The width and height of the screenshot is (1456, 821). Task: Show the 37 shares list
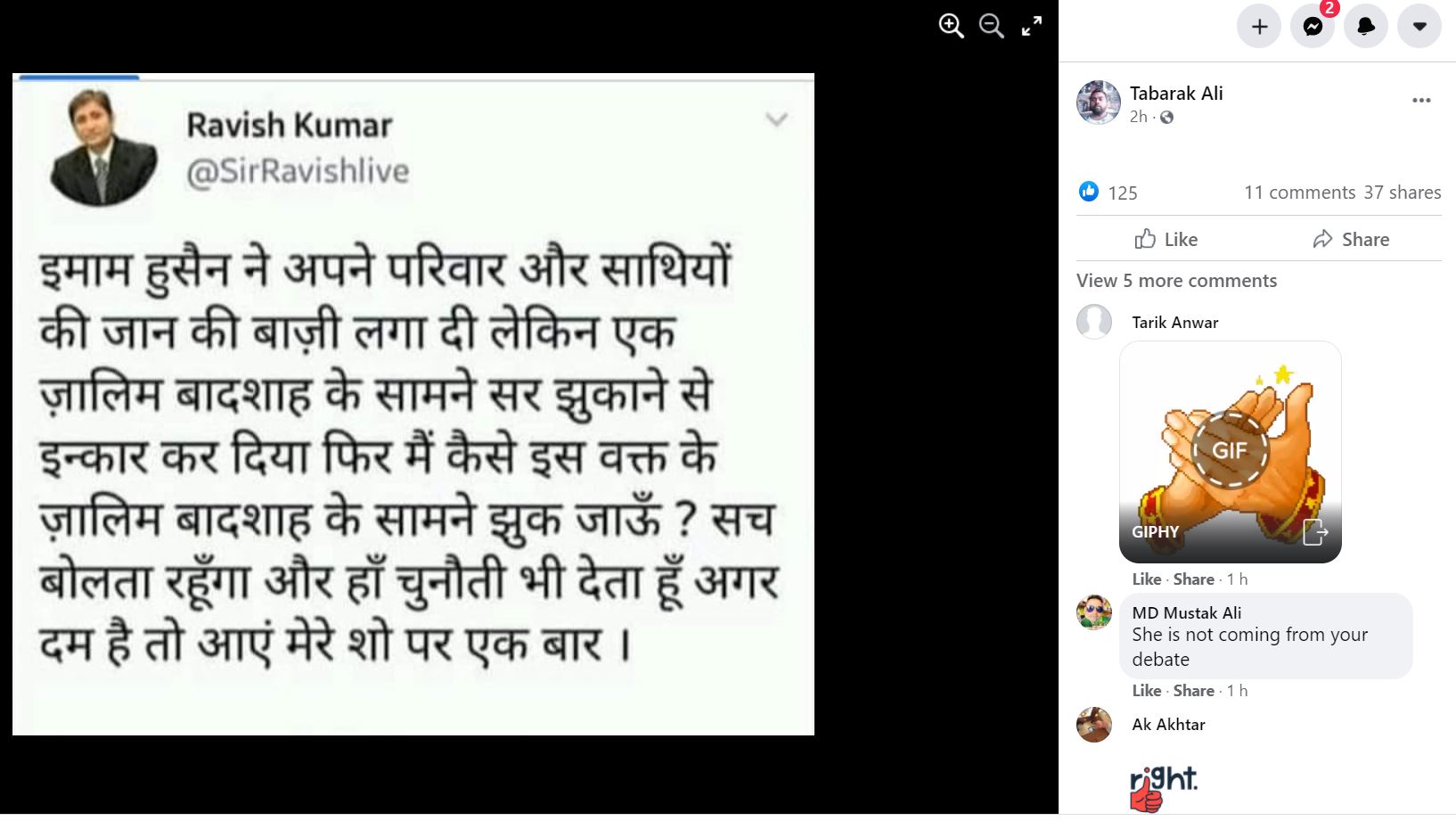coord(1402,193)
